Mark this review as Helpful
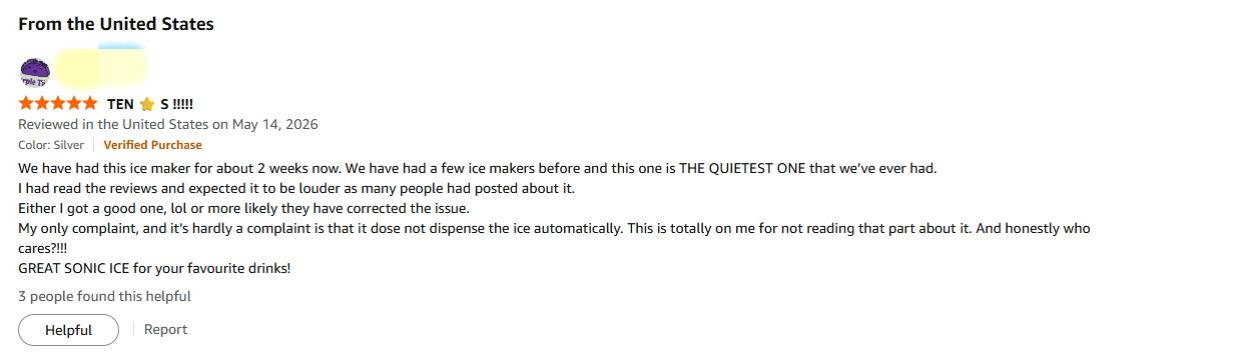1250x360 pixels. click(x=68, y=330)
